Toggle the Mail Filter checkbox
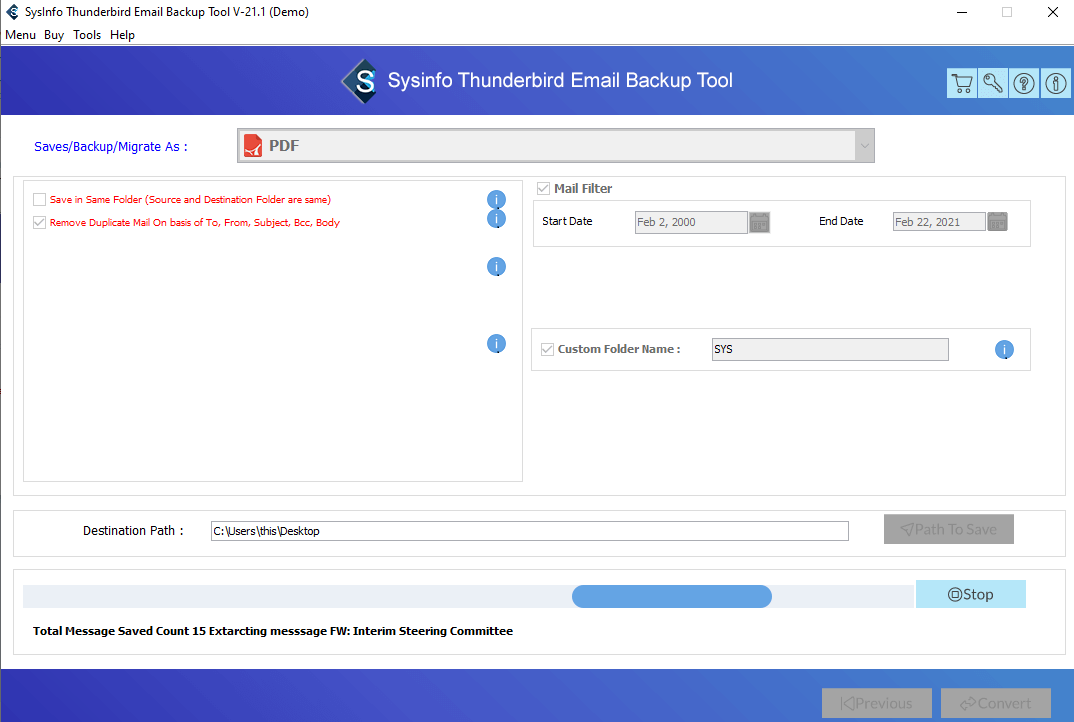 (x=543, y=188)
